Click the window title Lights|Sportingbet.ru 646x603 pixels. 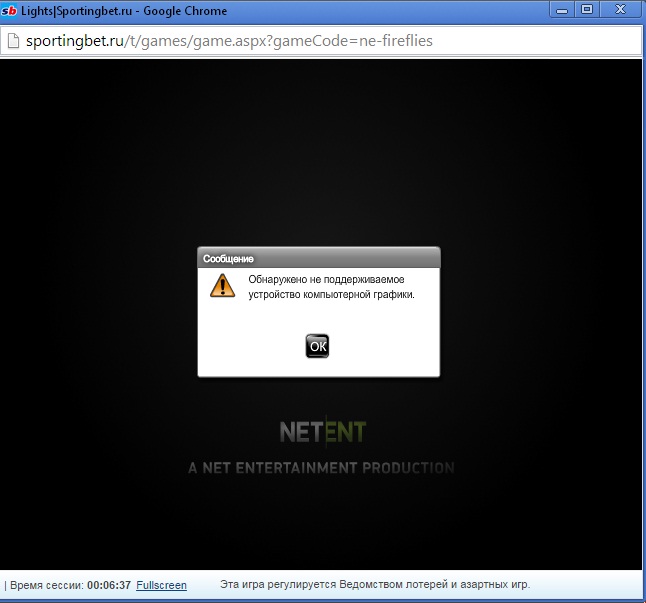coord(77,11)
